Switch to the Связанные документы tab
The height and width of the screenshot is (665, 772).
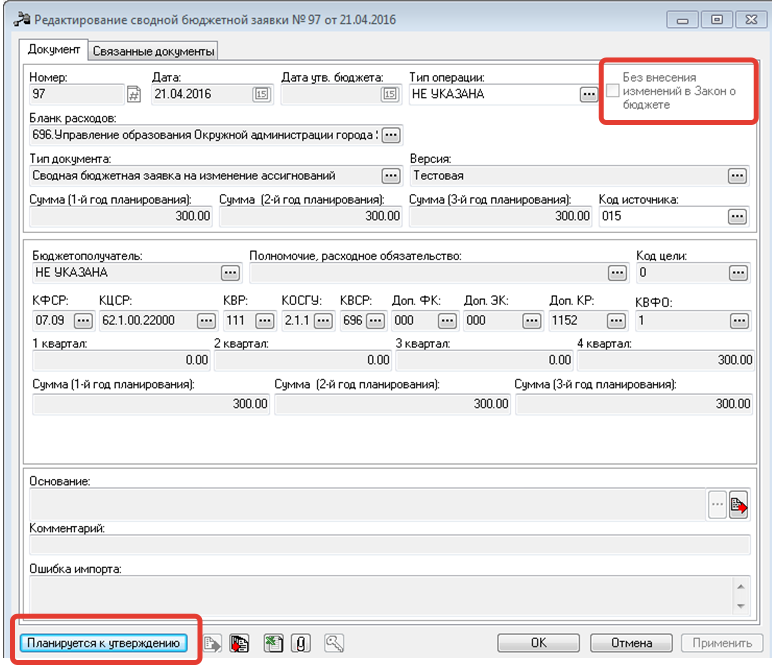point(154,51)
